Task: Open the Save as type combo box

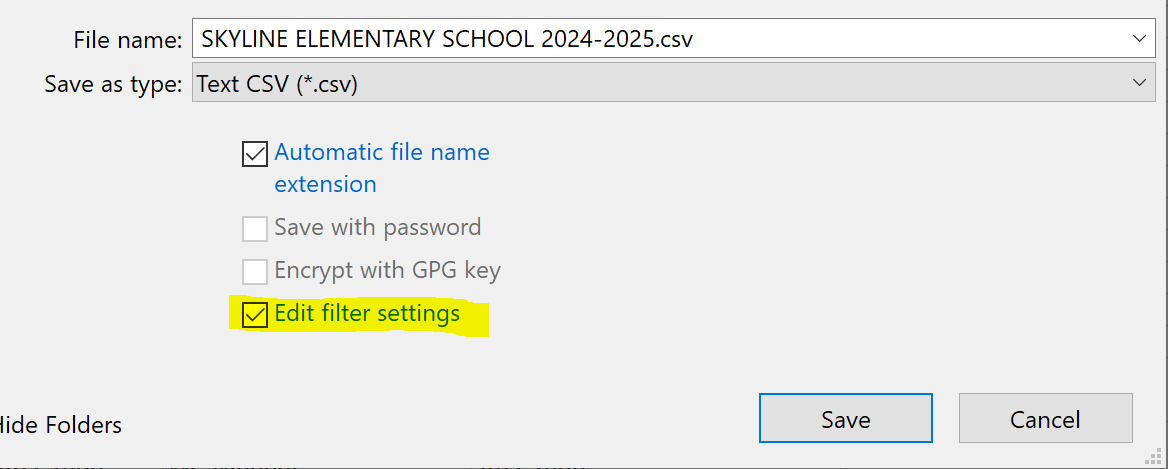Action: click(x=673, y=83)
